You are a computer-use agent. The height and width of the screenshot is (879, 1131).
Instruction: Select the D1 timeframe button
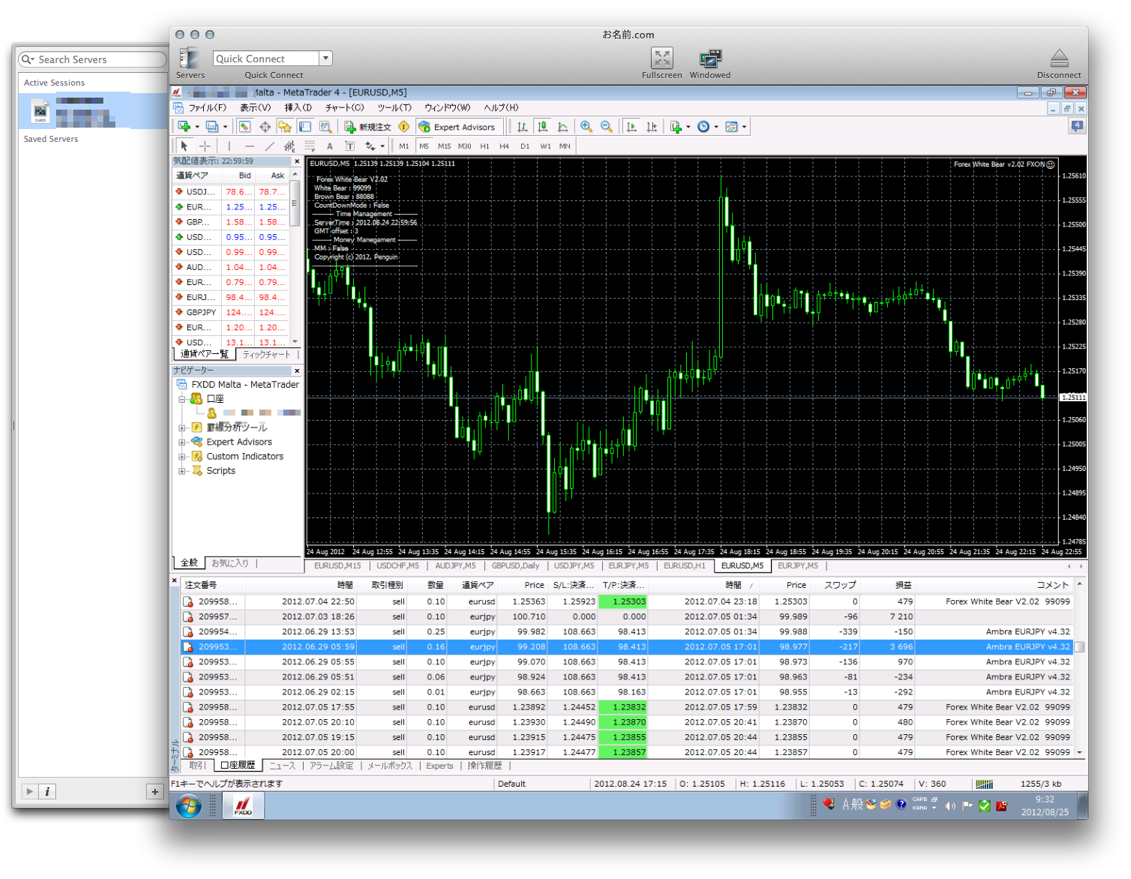pyautogui.click(x=524, y=146)
